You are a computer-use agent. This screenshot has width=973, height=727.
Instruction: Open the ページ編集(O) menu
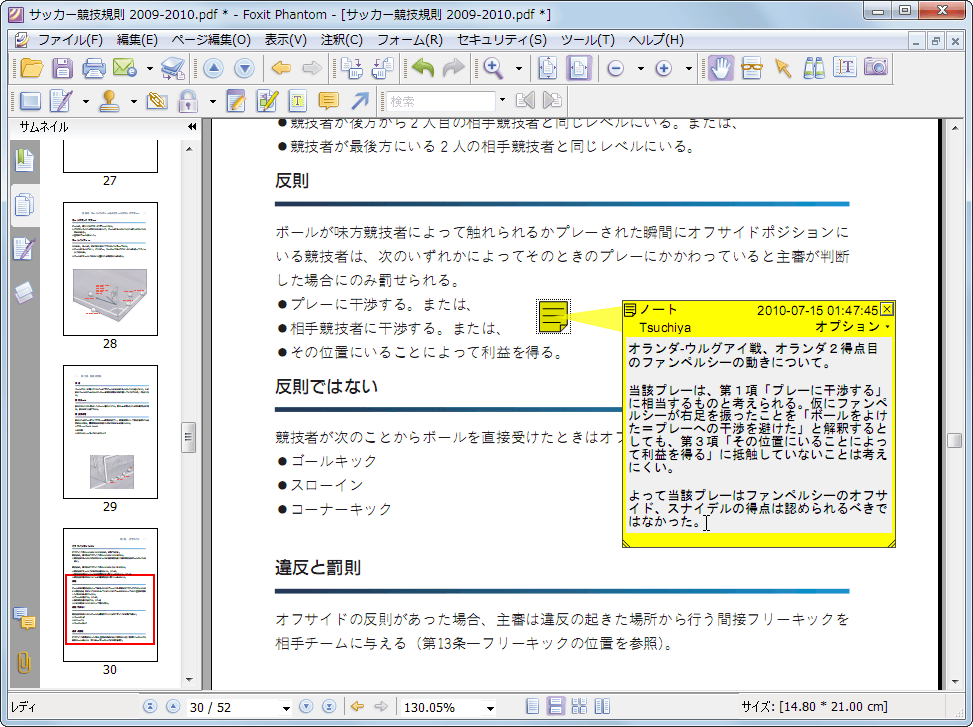[x=211, y=40]
